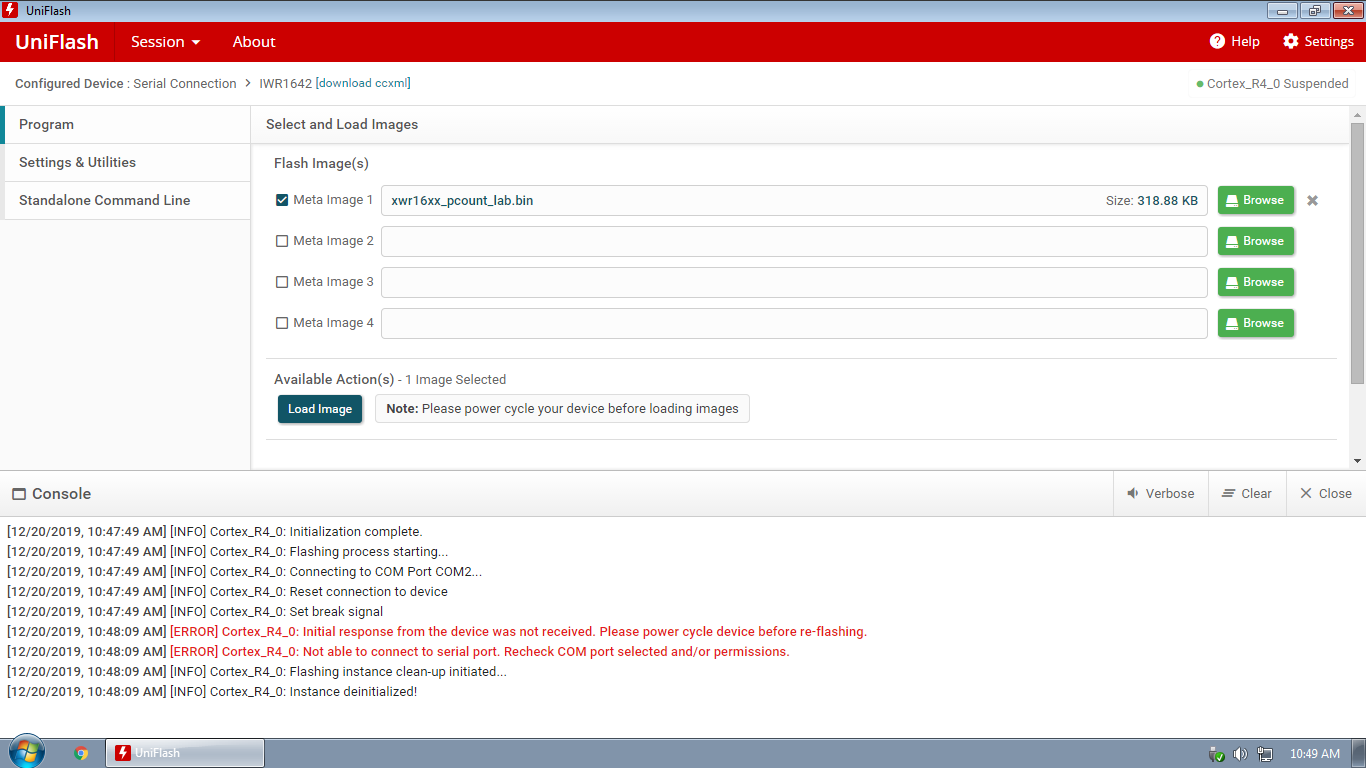Browse for Meta Image 3 file
This screenshot has height=768, width=1366.
1256,282
